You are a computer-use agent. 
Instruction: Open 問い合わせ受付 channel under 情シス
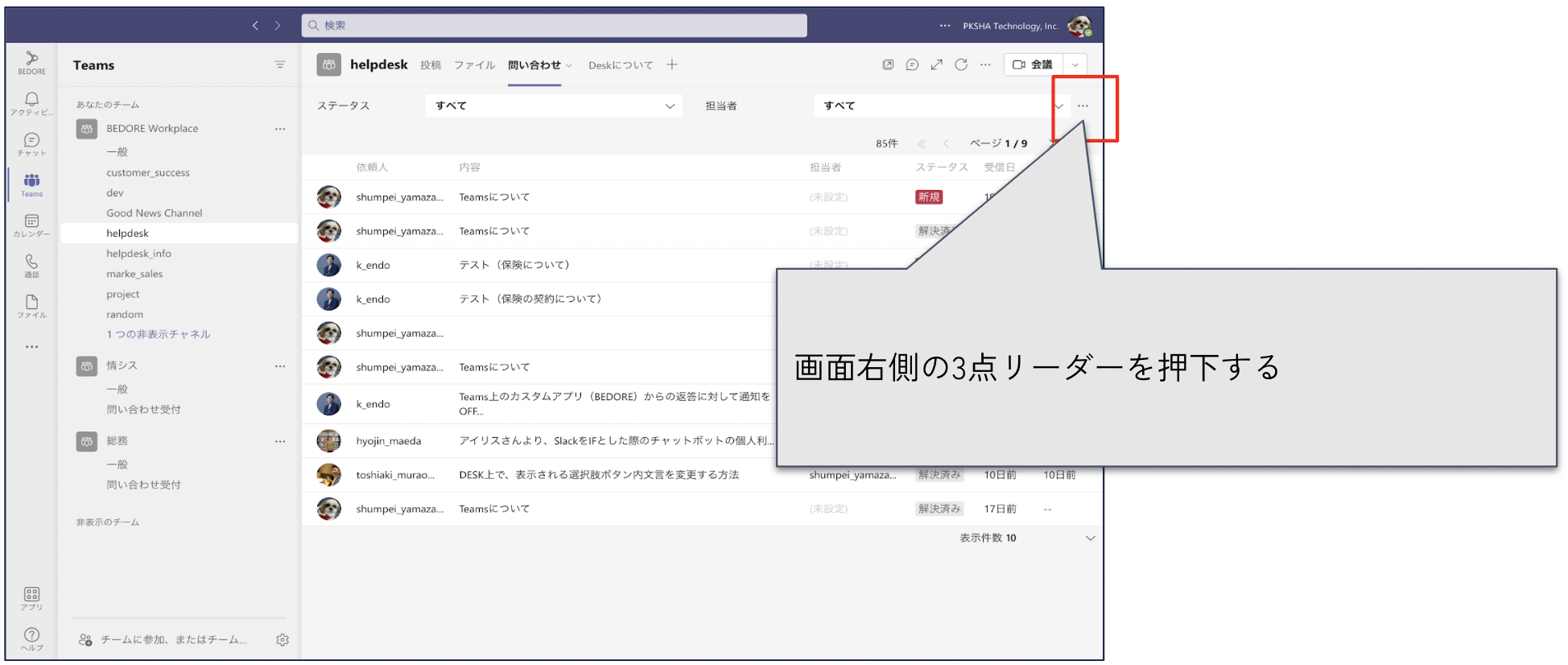[x=144, y=410]
